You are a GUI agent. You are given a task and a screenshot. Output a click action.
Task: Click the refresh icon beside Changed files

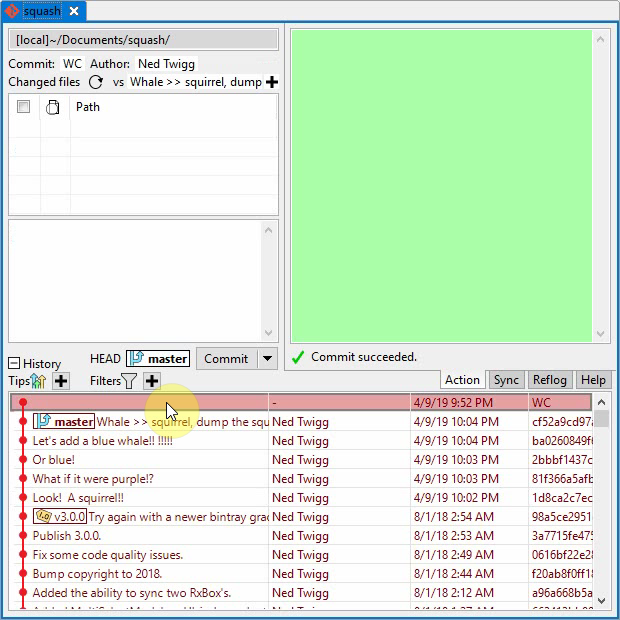96,82
